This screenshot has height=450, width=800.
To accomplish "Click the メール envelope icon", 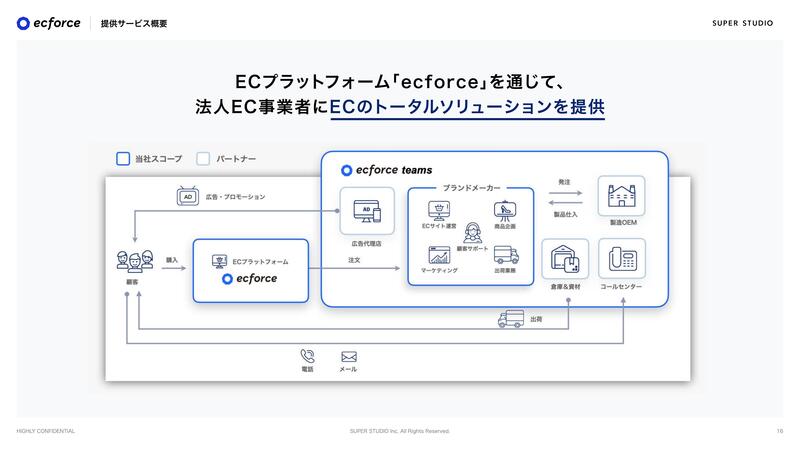I will (349, 357).
